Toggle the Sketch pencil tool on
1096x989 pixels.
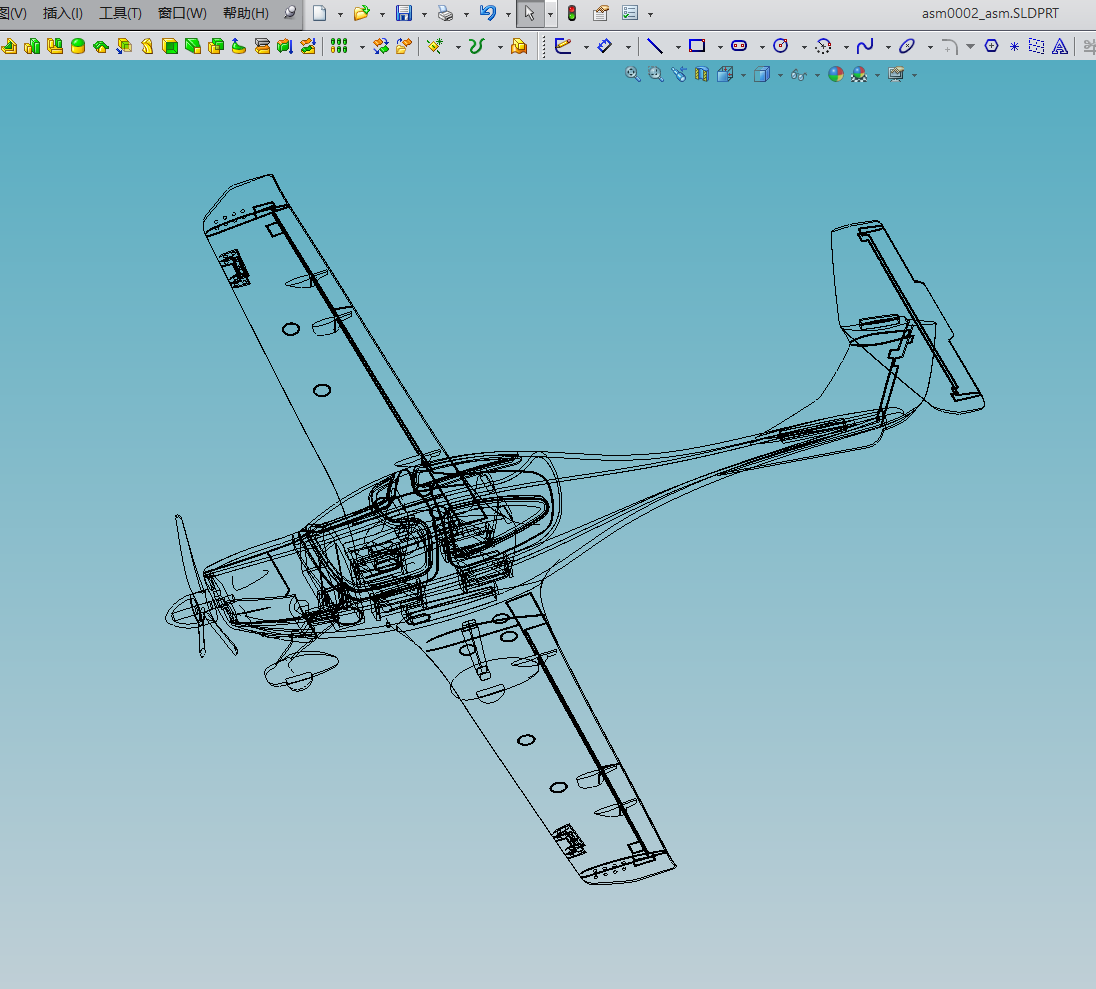coord(563,46)
